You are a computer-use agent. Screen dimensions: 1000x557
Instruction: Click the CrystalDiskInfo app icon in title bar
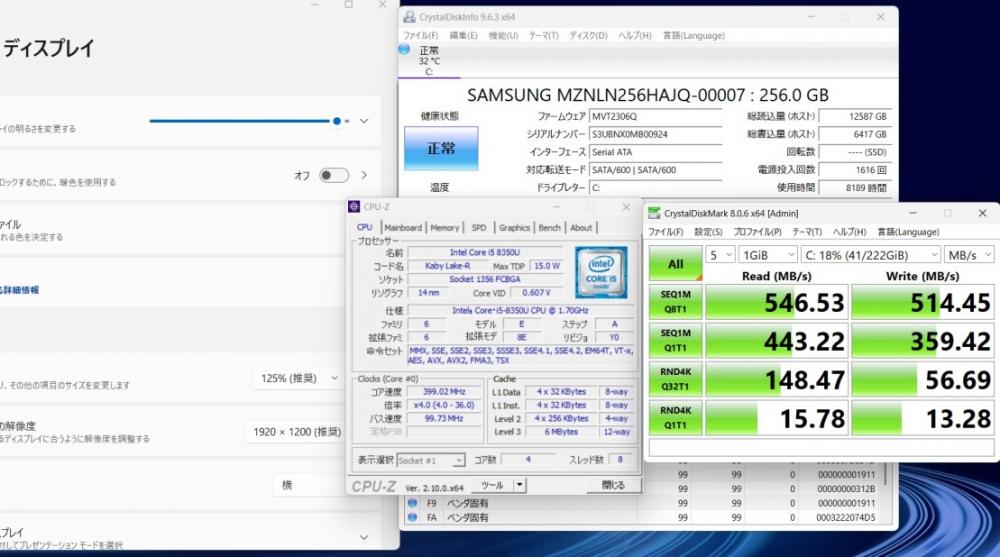409,17
